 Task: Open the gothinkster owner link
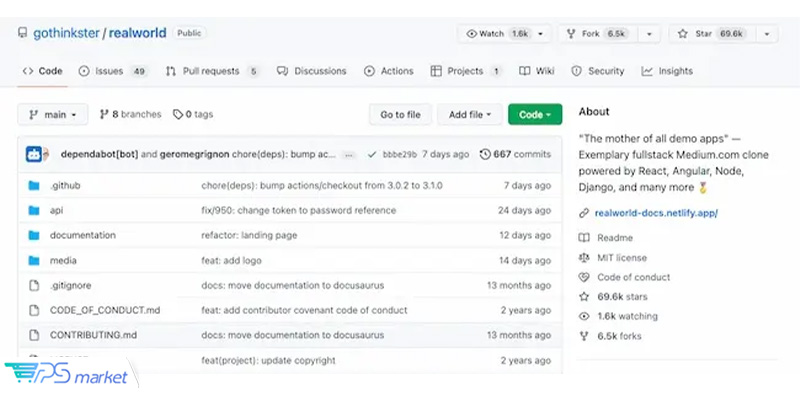coord(66,33)
